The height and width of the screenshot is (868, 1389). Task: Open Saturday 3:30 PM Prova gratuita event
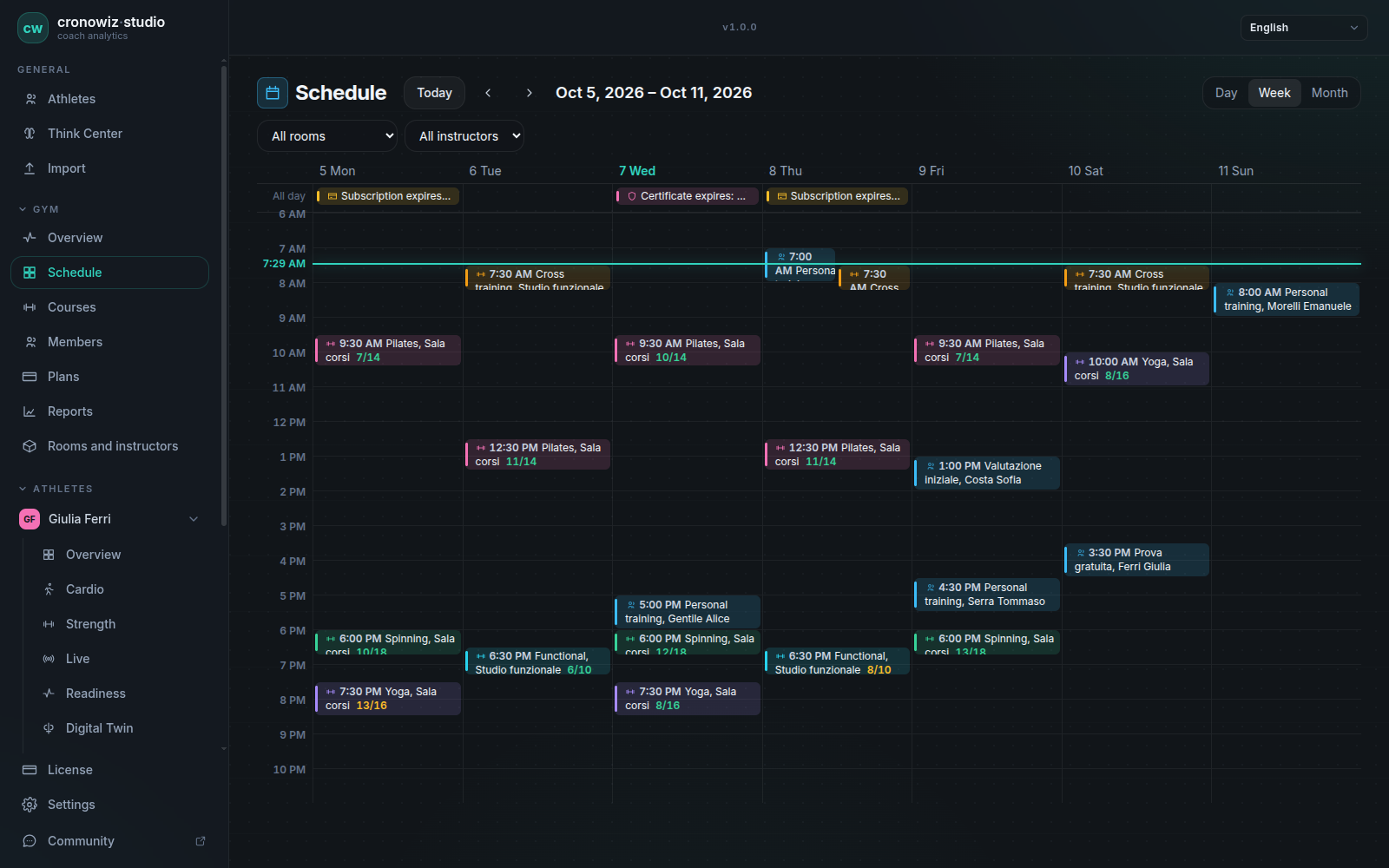tap(1136, 560)
